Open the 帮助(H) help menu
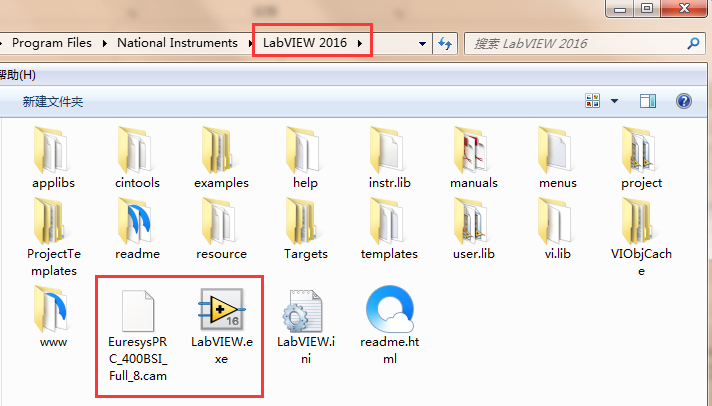The image size is (712, 406). tap(17, 75)
